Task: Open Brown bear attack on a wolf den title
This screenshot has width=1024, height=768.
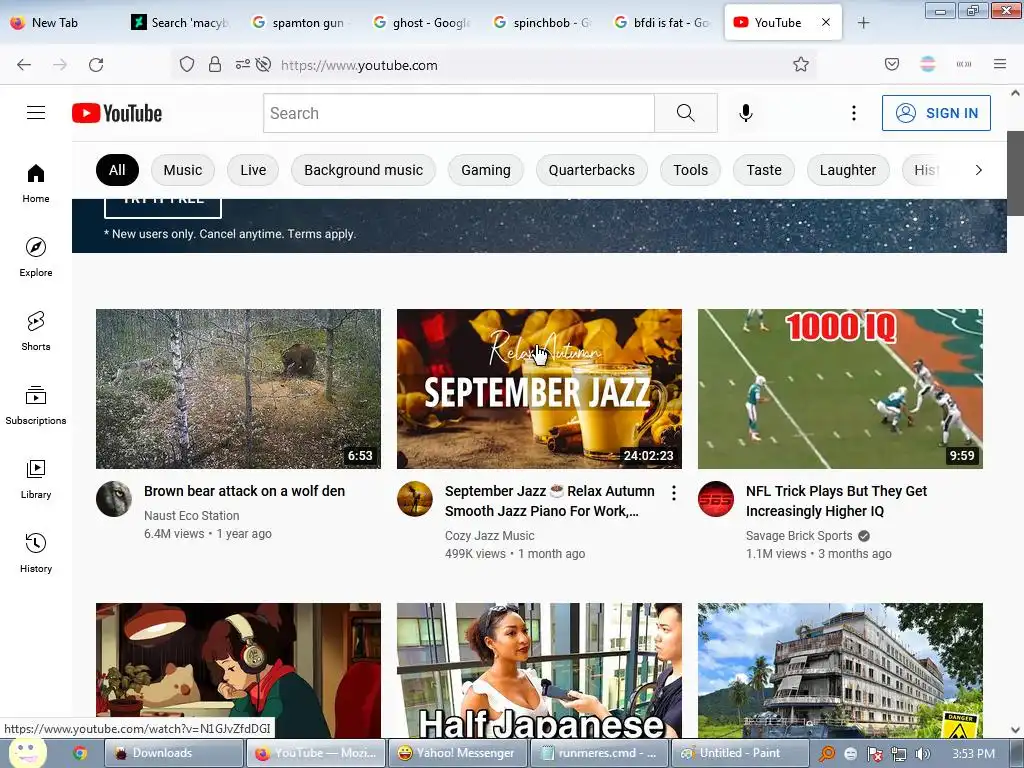Action: point(244,491)
